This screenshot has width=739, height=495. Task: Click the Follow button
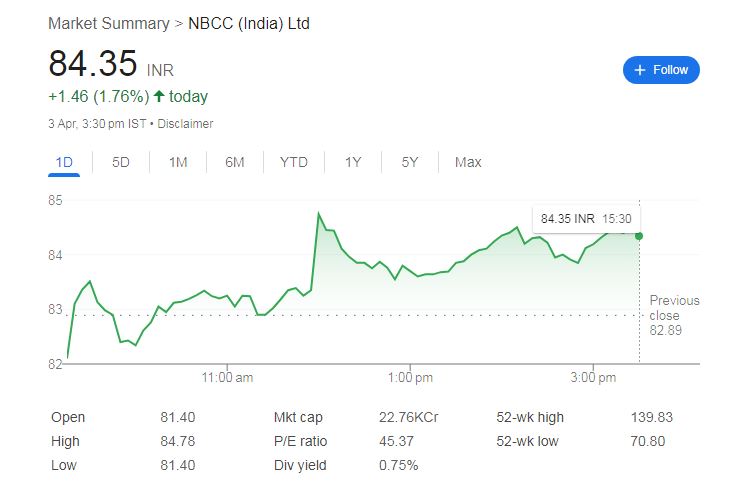[661, 70]
